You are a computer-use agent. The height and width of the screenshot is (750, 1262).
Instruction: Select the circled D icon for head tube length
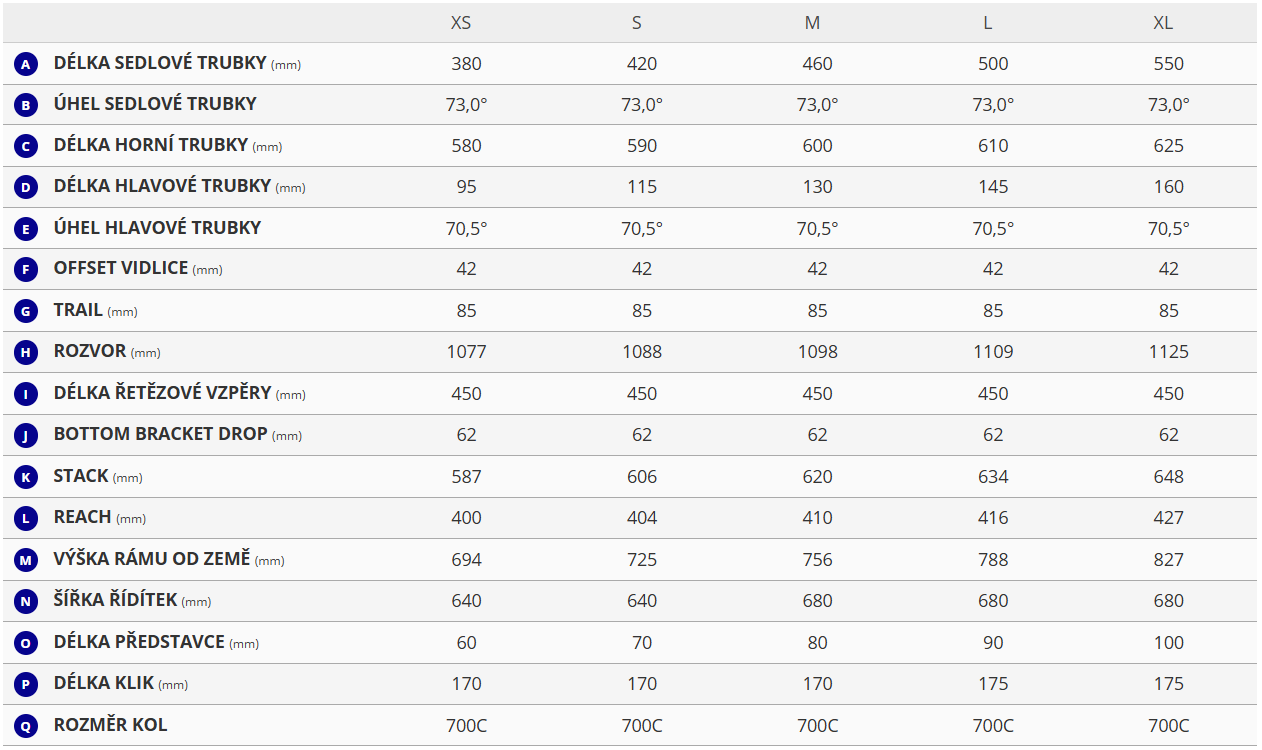click(26, 187)
